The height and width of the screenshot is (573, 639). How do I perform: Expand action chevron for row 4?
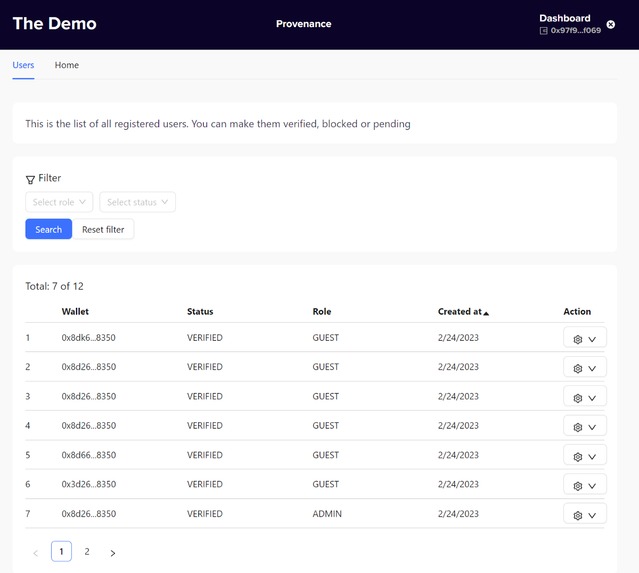coord(592,427)
